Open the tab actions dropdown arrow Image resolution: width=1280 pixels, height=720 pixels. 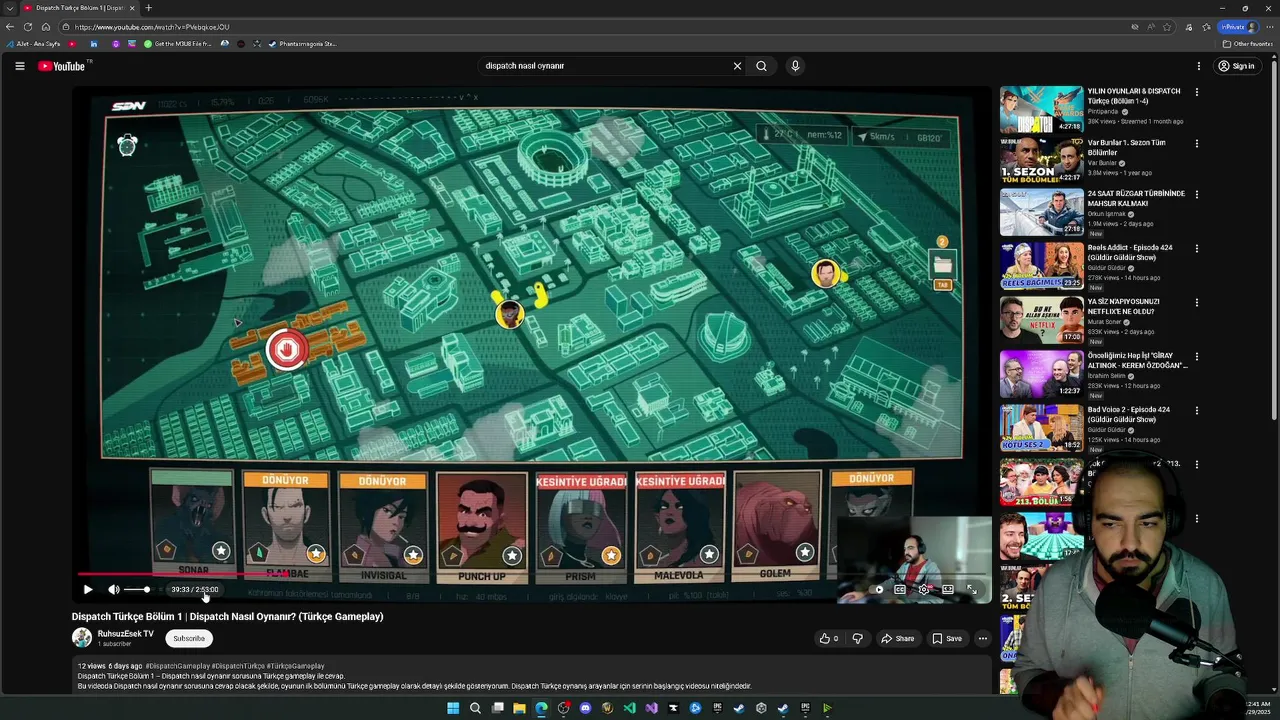tap(8, 8)
